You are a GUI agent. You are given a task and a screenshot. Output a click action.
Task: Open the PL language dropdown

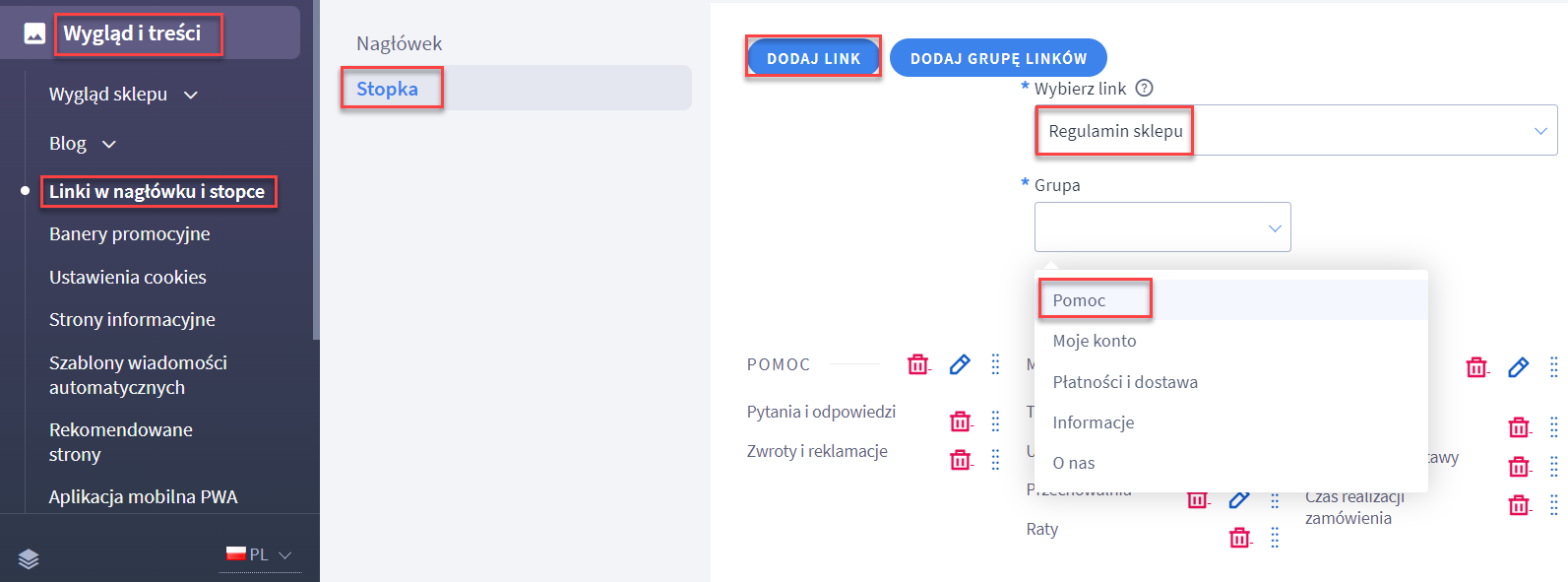tap(260, 554)
